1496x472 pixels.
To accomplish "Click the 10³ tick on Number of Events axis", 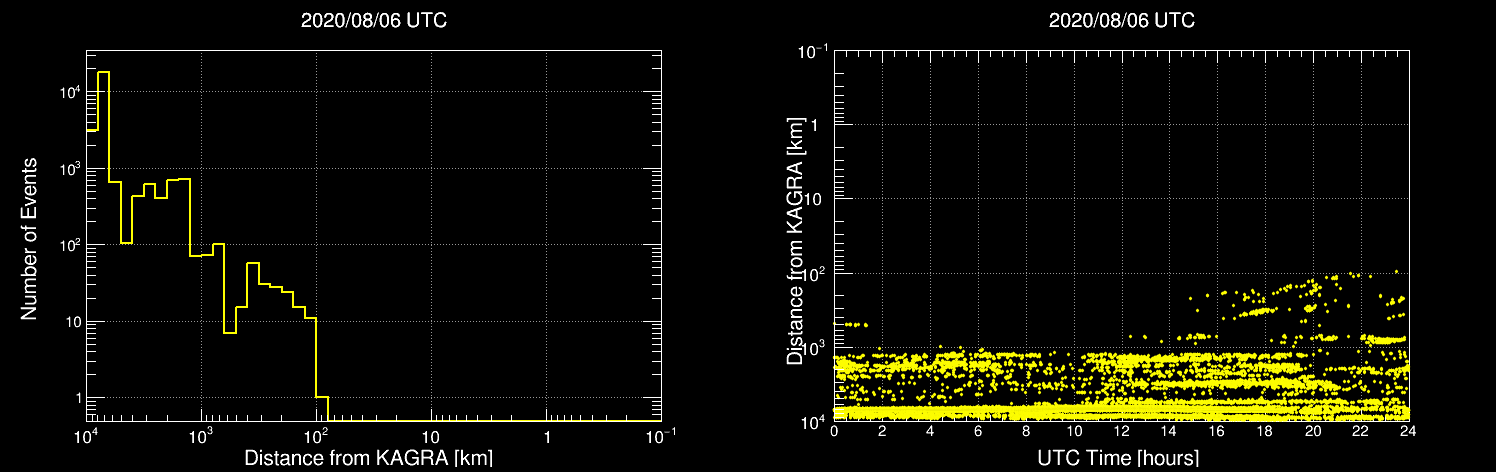I will [68, 168].
